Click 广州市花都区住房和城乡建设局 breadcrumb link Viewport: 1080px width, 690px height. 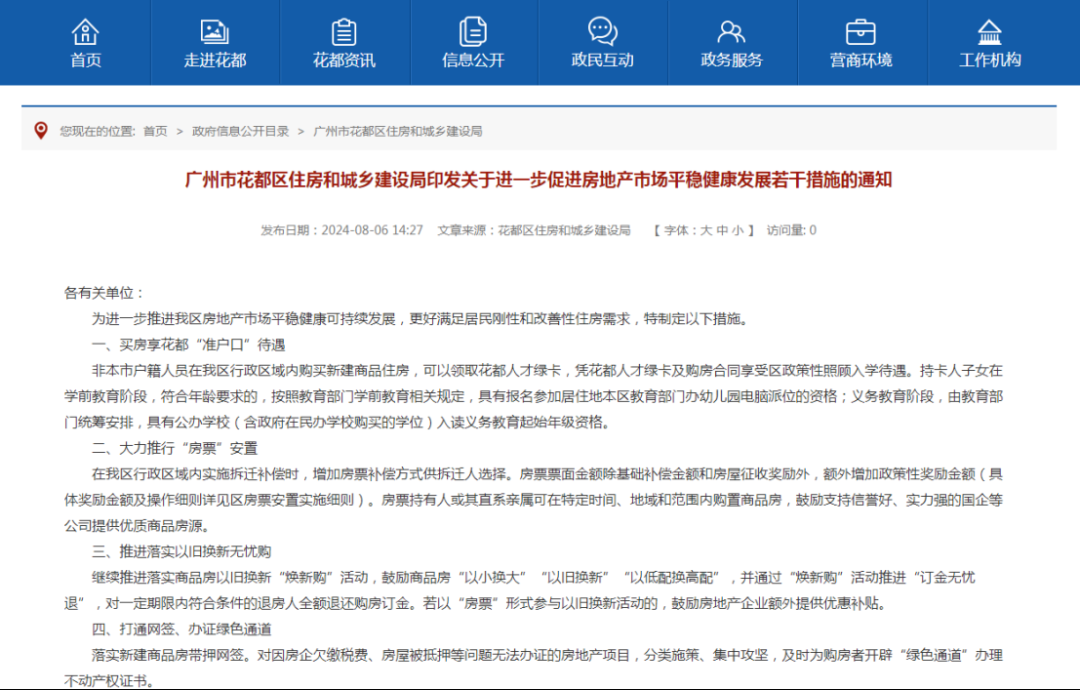[x=397, y=131]
